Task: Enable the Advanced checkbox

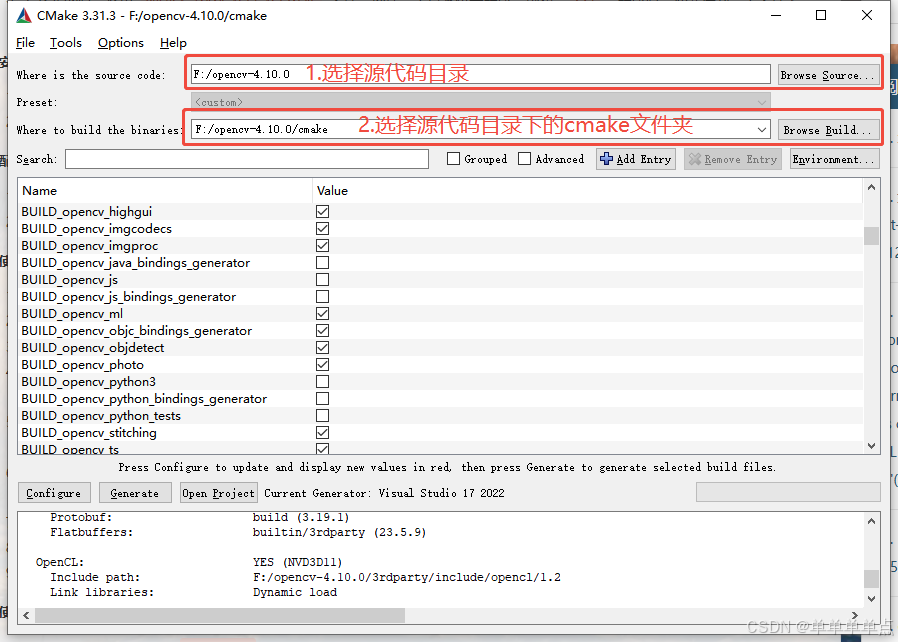Action: (524, 159)
